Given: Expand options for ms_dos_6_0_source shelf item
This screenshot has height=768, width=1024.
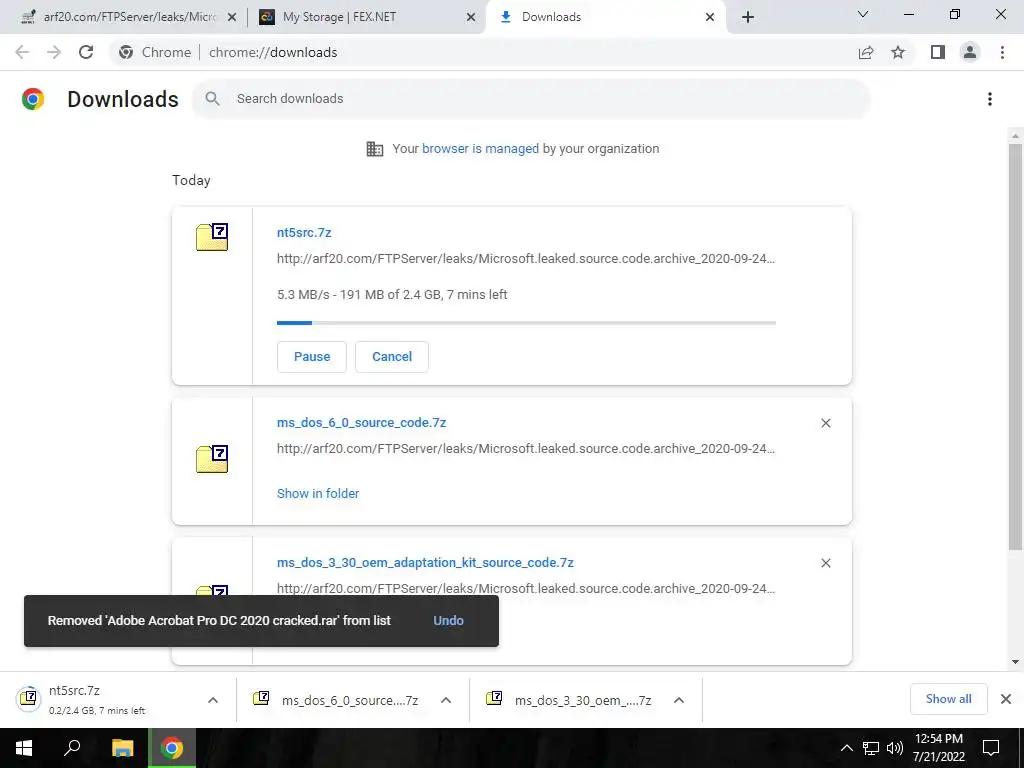Looking at the screenshot, I should (446, 700).
